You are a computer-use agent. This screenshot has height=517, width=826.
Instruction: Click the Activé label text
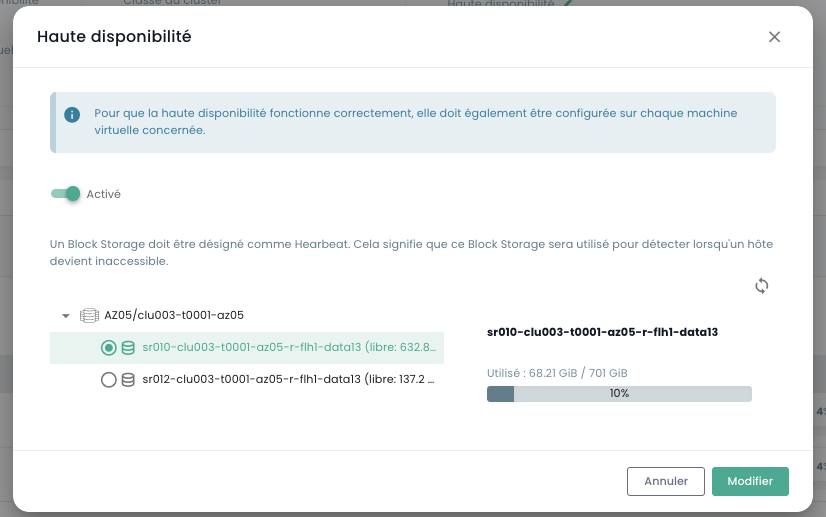pos(104,194)
